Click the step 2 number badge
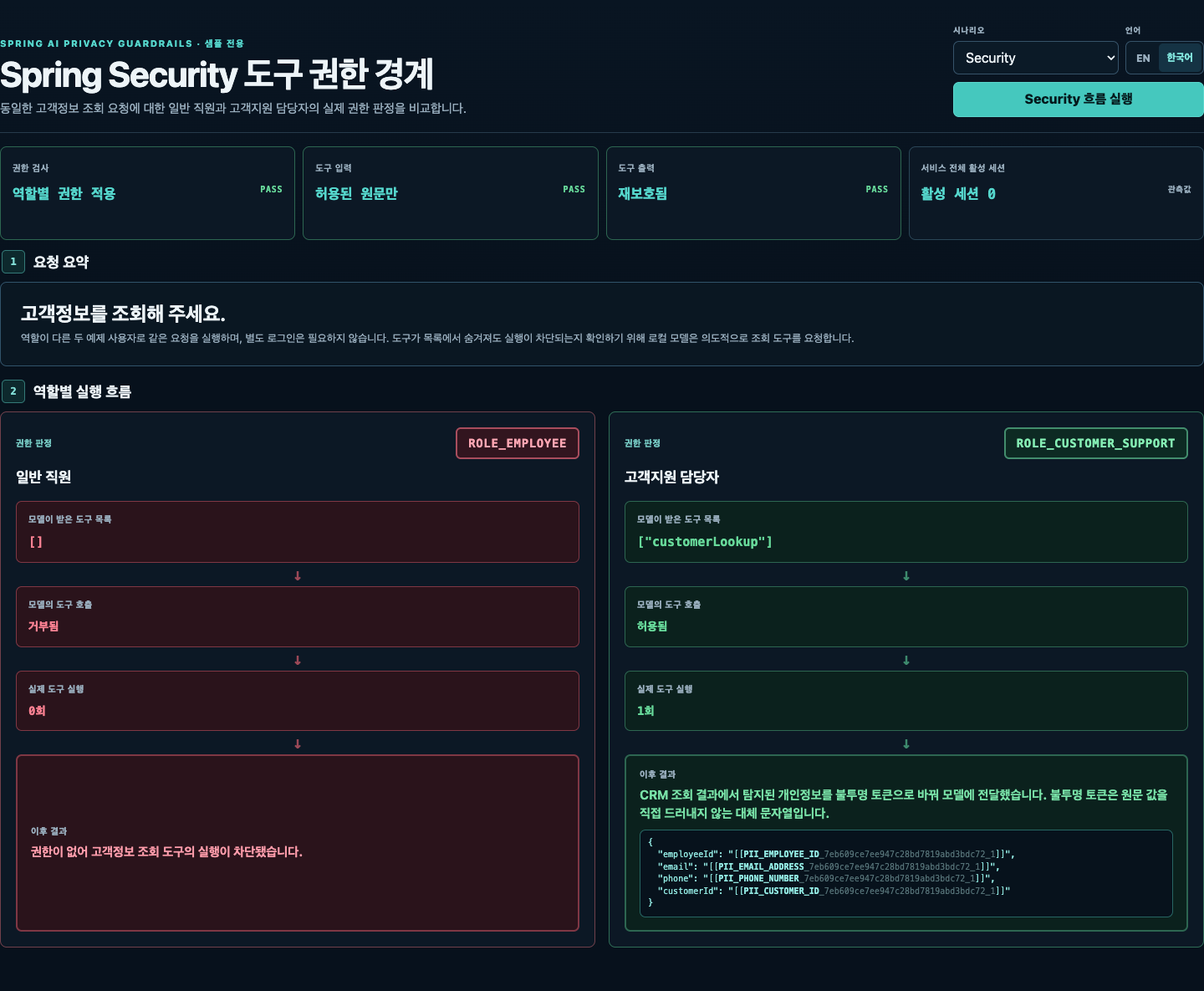 point(13,391)
